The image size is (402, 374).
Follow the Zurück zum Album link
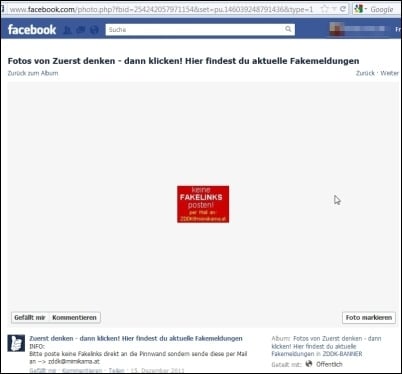(x=33, y=73)
